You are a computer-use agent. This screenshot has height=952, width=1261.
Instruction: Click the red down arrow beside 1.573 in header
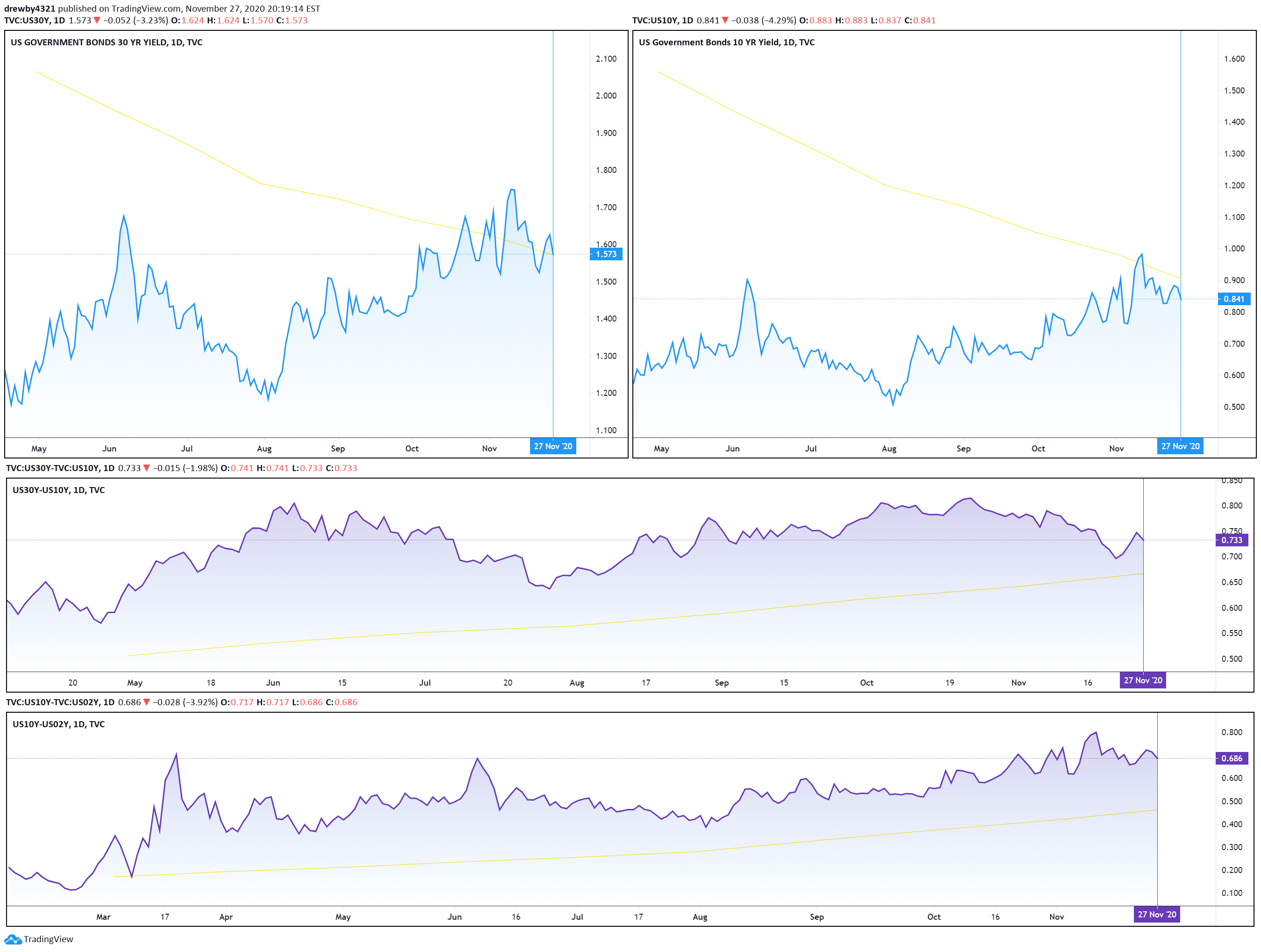(97, 21)
